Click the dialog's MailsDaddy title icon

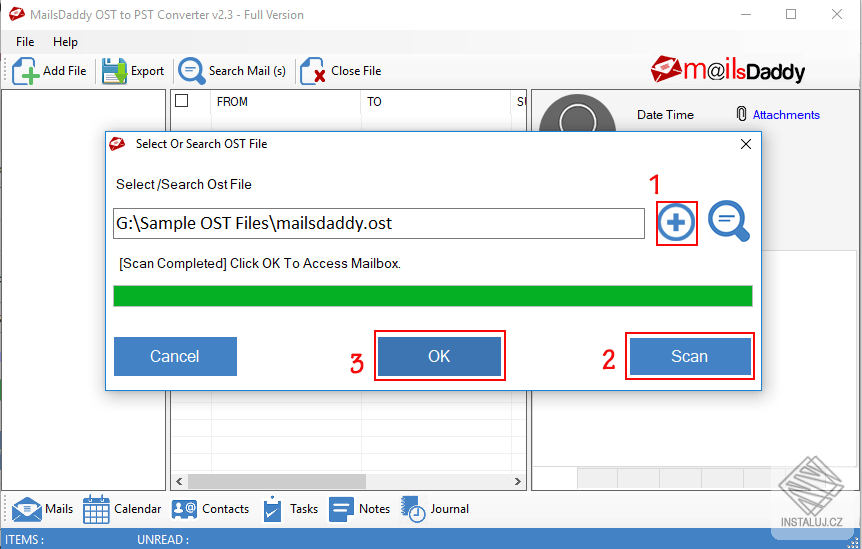coord(117,144)
